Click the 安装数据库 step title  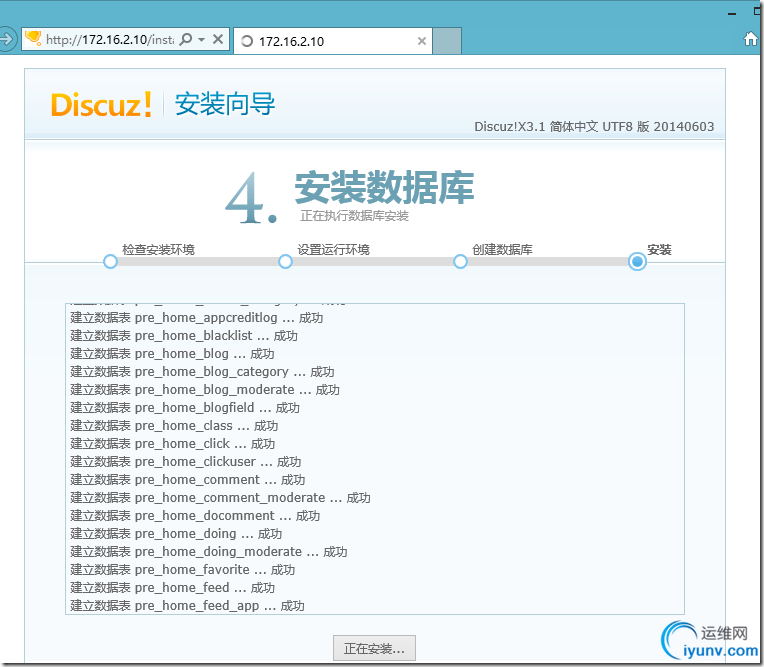(384, 188)
